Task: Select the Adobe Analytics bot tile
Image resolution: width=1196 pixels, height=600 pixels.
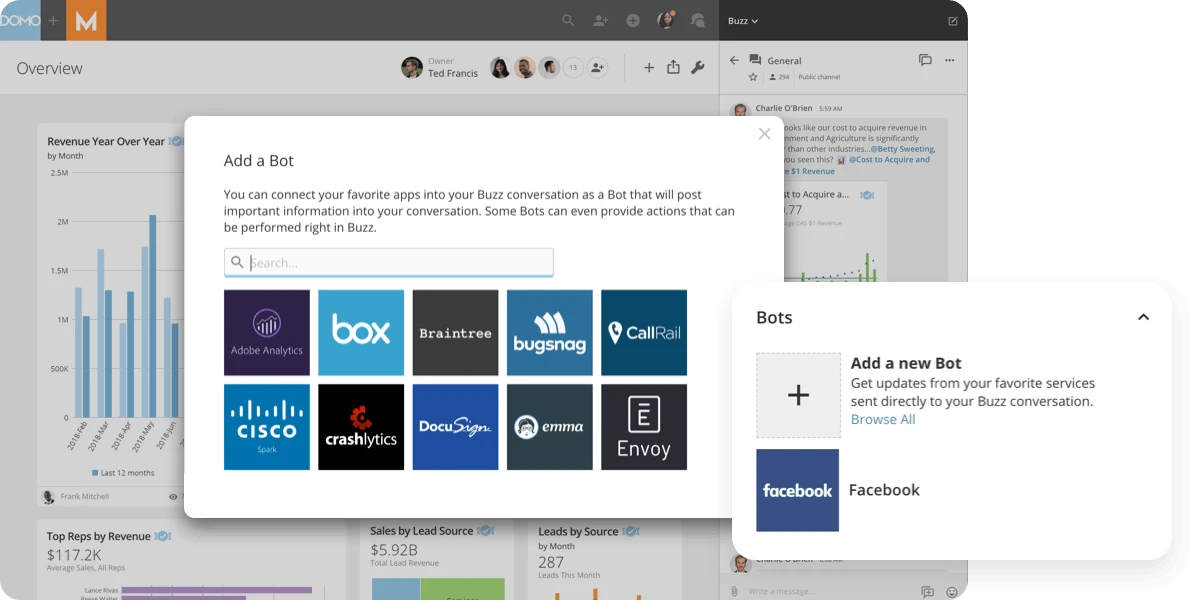Action: (x=266, y=332)
